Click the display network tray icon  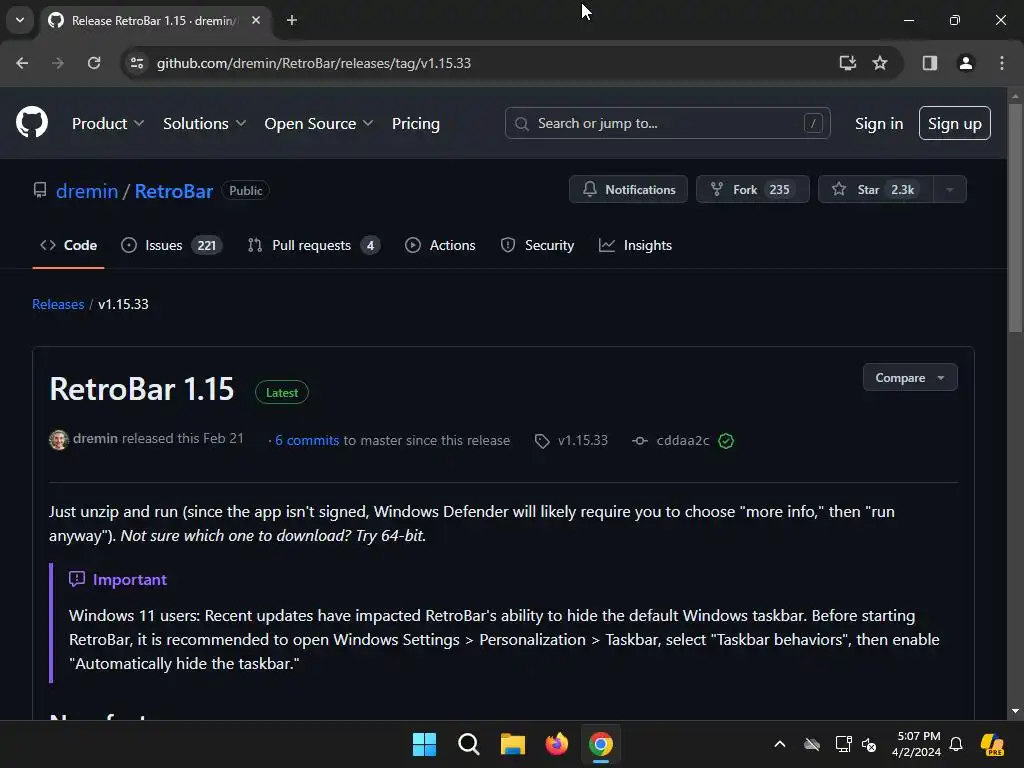[842, 744]
